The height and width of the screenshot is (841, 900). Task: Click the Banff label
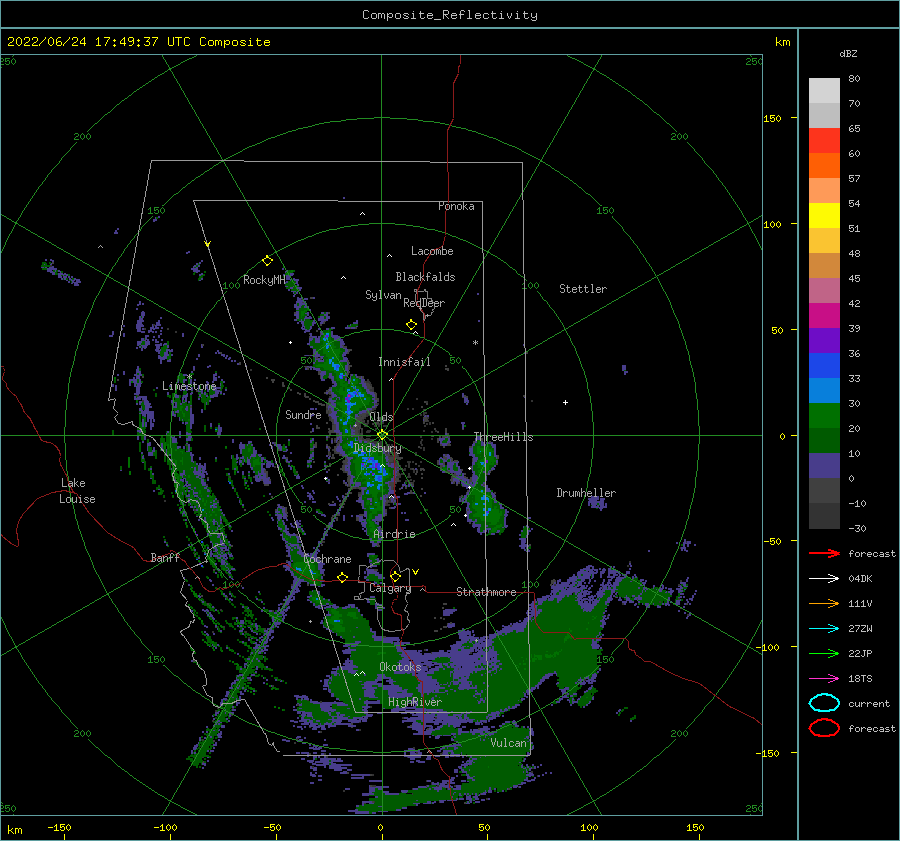click(165, 557)
